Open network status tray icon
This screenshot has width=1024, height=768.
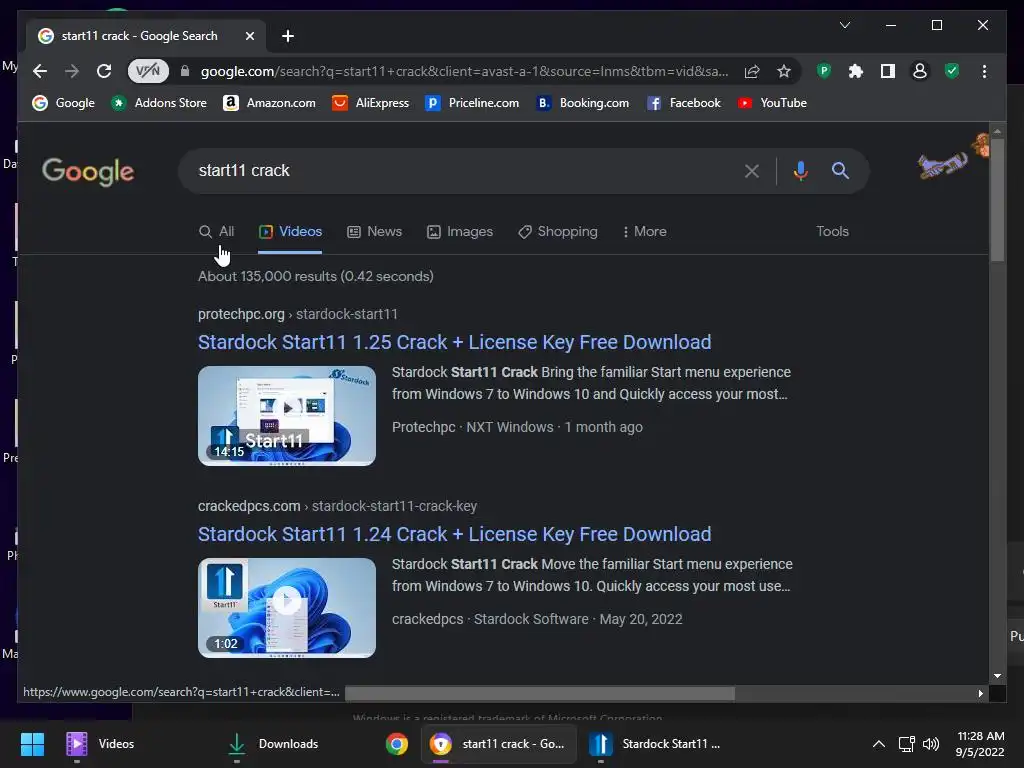point(906,744)
